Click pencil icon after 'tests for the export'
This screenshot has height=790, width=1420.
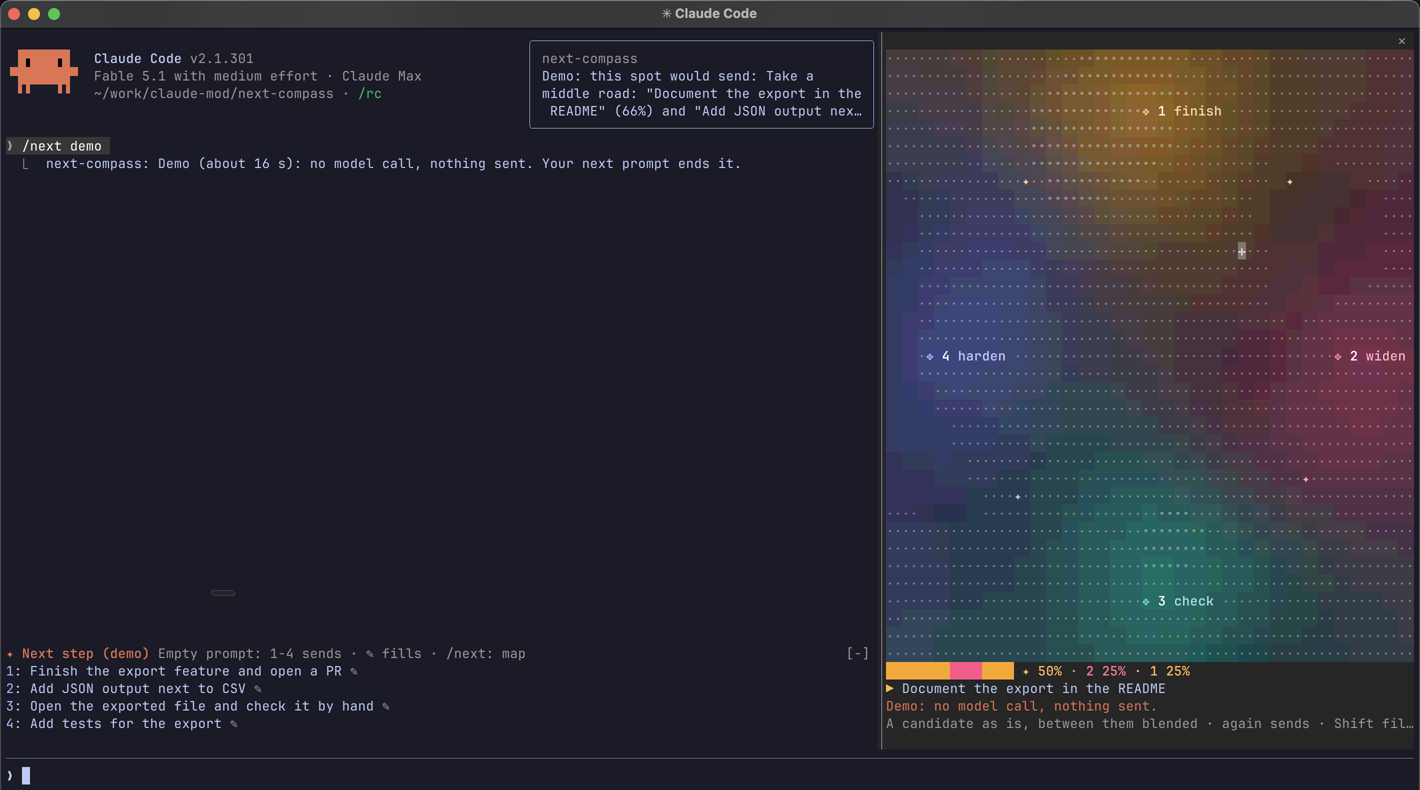234,724
